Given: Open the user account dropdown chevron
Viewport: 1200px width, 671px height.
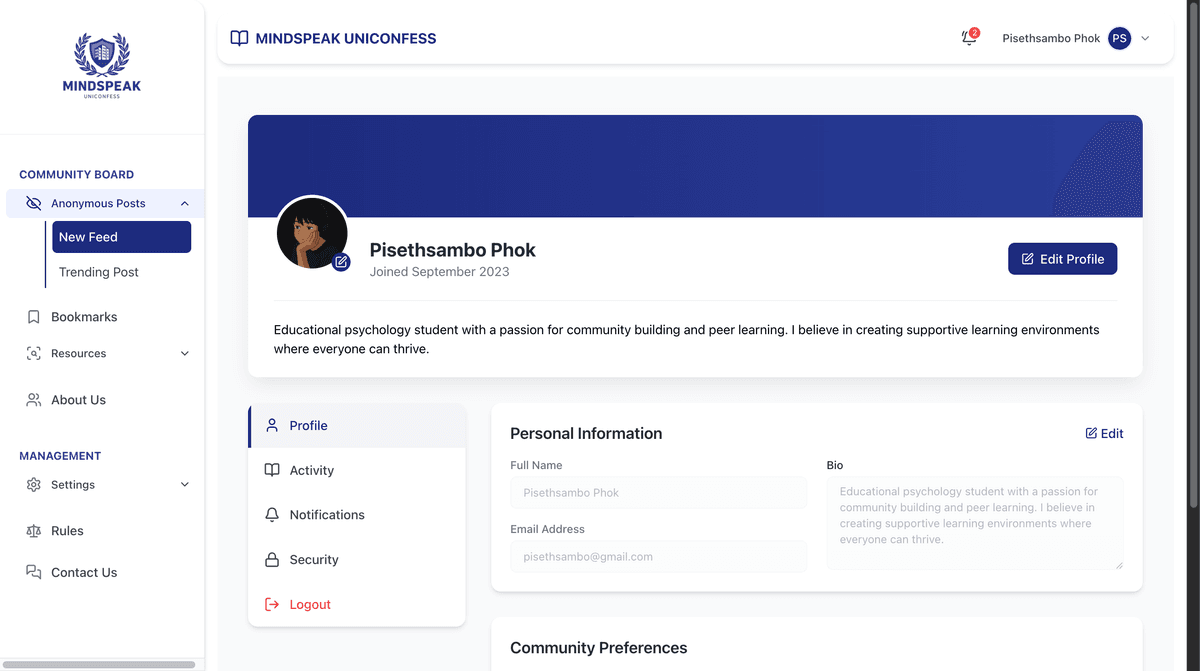Looking at the screenshot, I should click(1145, 38).
